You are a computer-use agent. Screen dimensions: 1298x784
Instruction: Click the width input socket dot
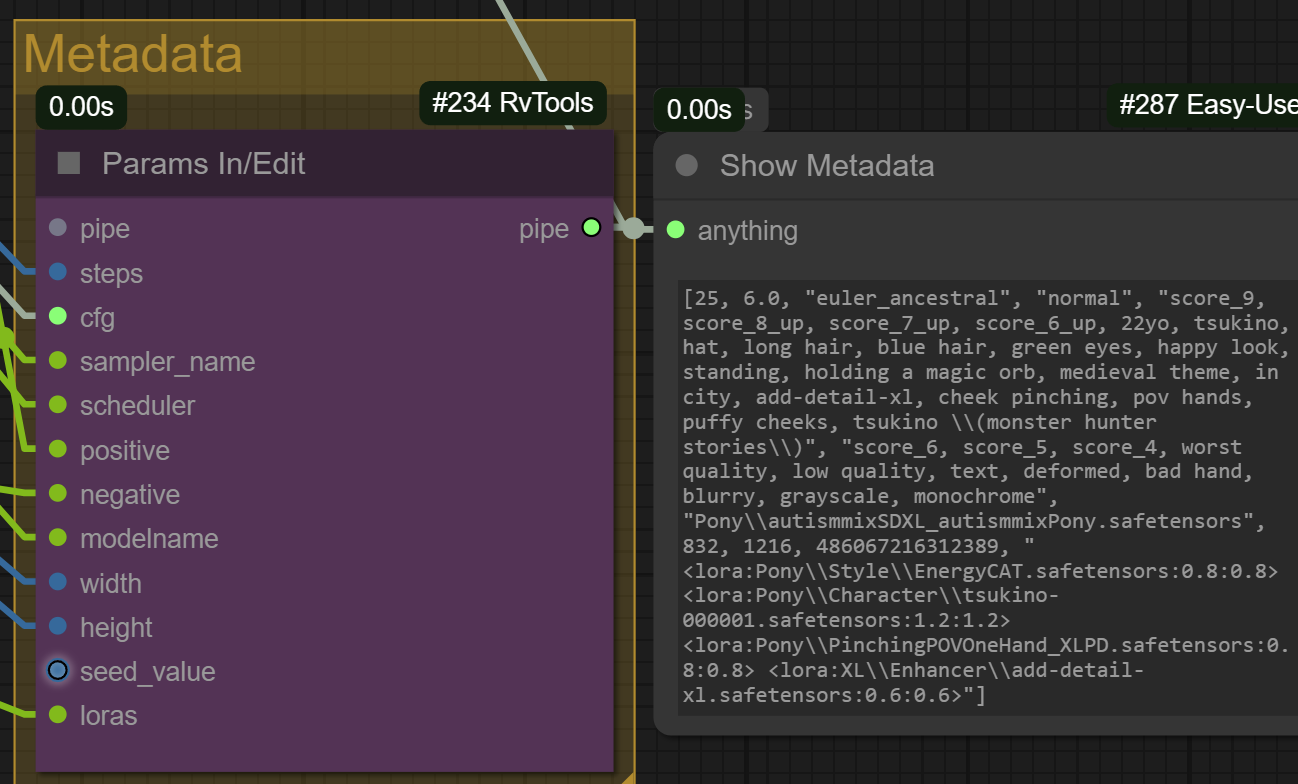pyautogui.click(x=58, y=582)
